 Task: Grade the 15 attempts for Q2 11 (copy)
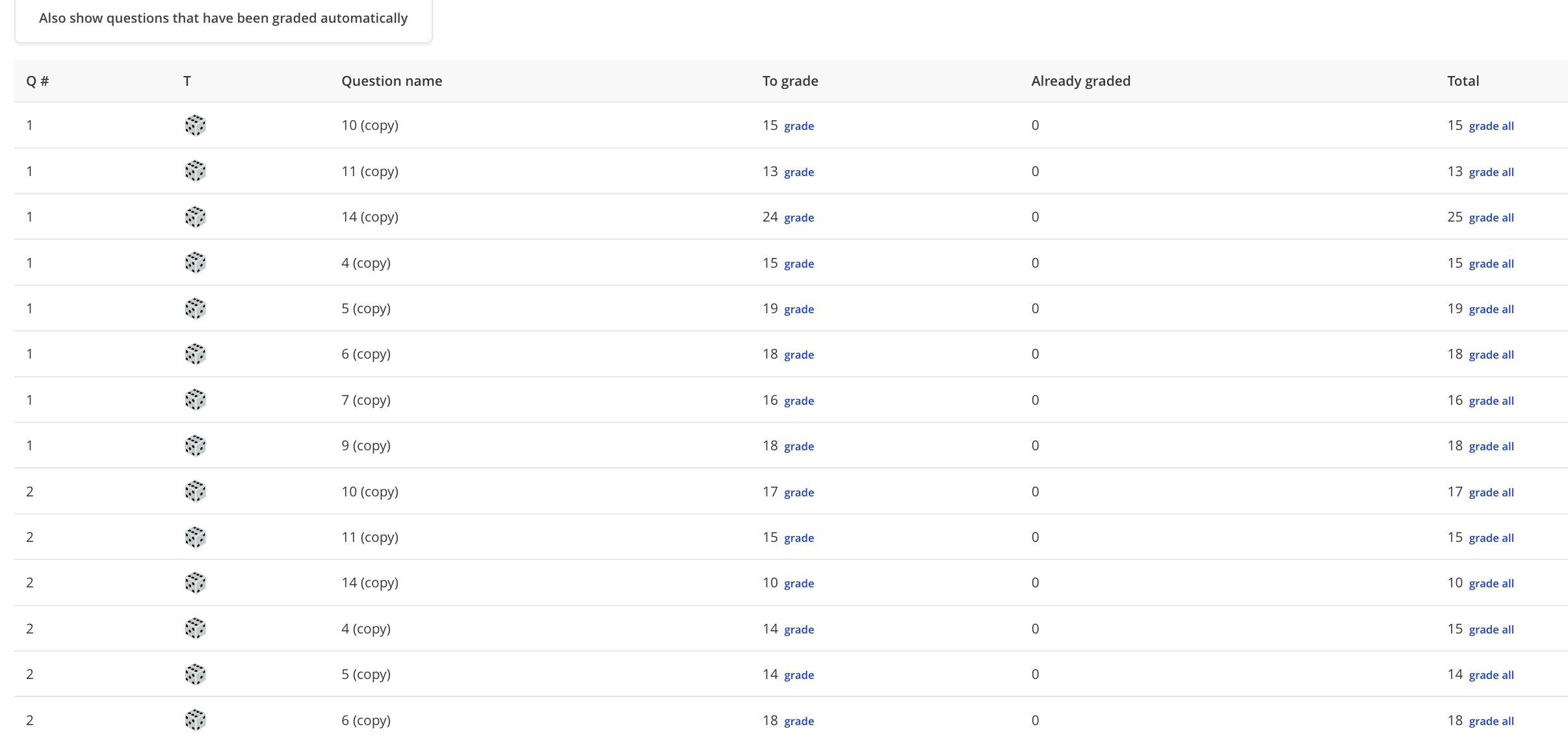click(799, 538)
